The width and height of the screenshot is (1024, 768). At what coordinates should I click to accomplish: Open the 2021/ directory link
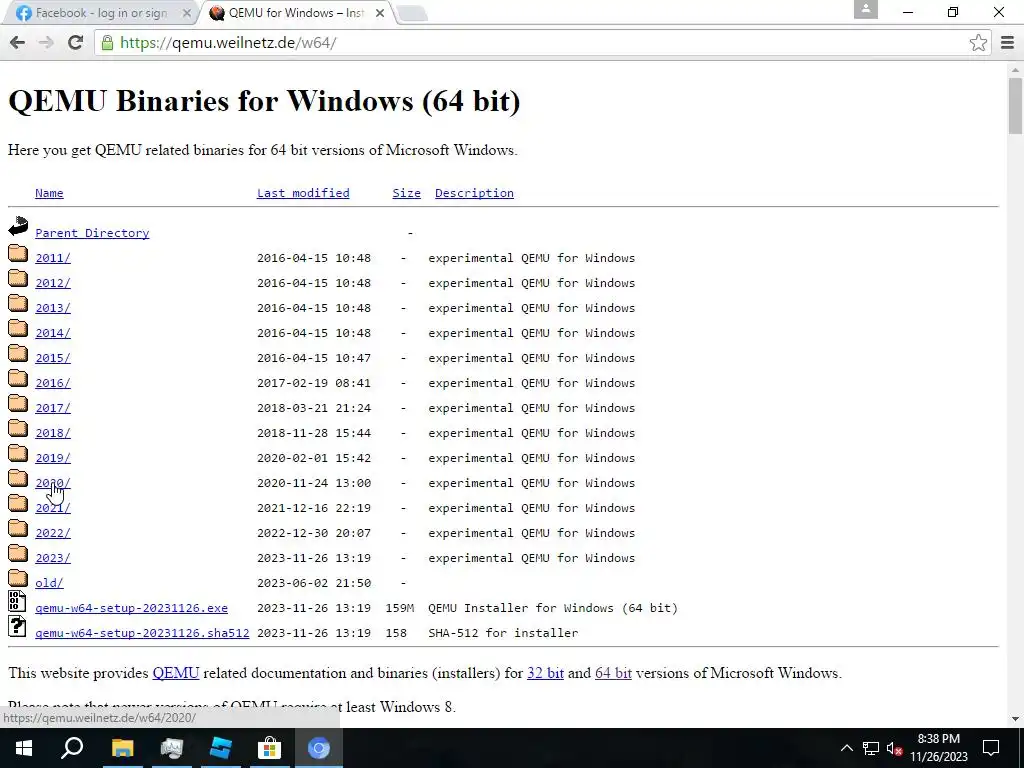pos(53,508)
